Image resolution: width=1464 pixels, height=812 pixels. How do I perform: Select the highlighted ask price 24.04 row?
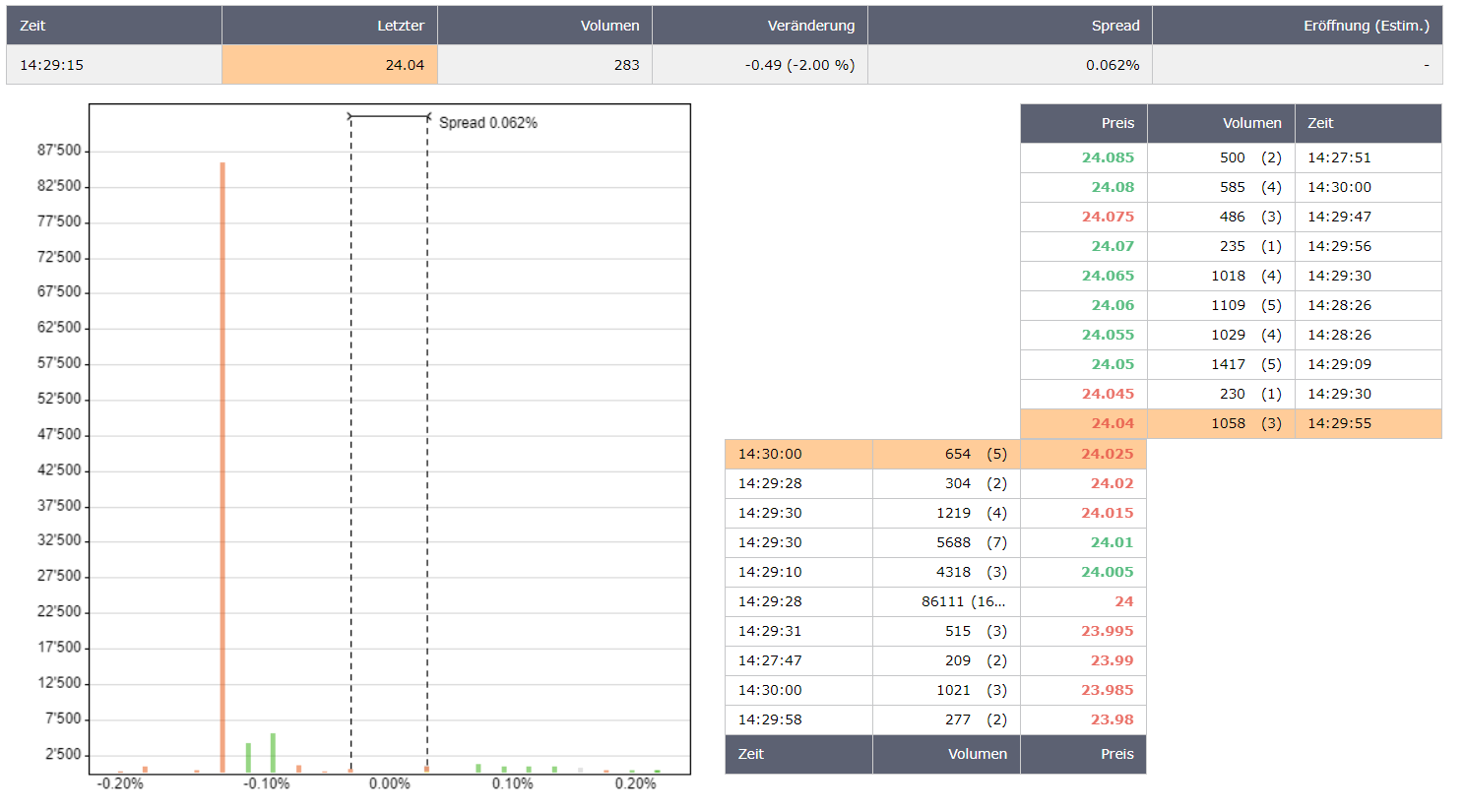[1231, 423]
